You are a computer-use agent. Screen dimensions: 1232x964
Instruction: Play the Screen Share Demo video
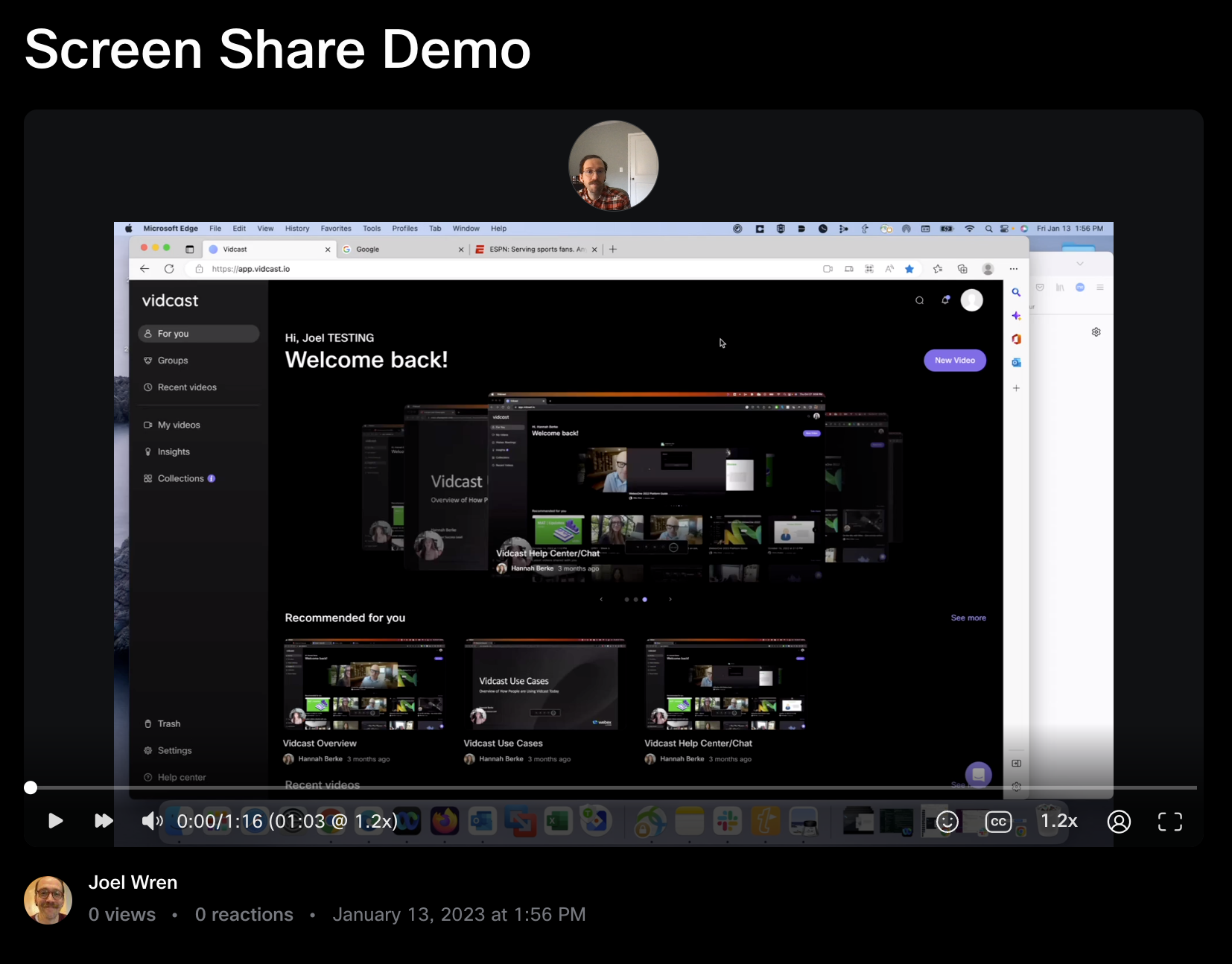pos(55,821)
